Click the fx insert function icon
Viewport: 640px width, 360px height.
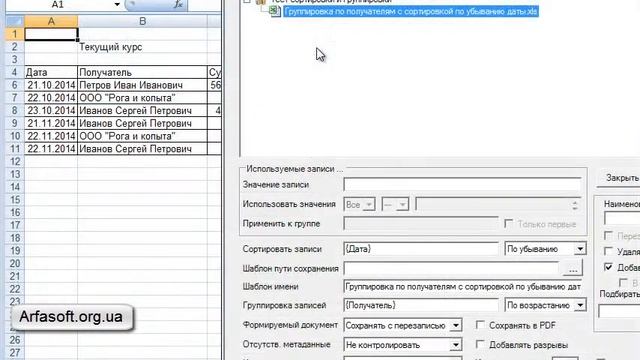[x=178, y=4]
